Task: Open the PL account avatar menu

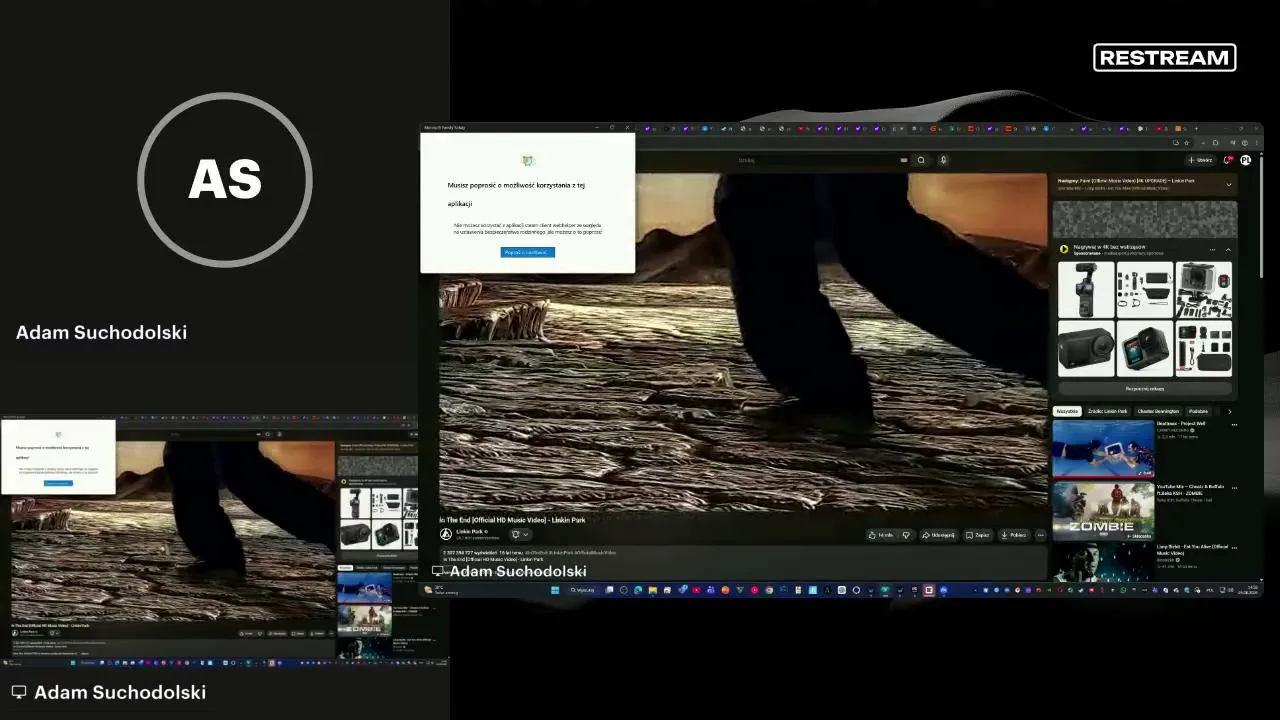Action: [x=1246, y=160]
